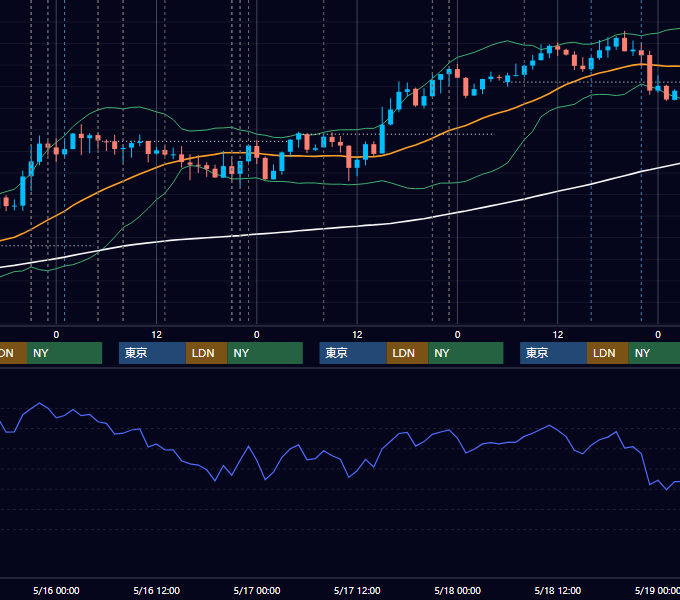This screenshot has width=680, height=600.
Task: Click hour label 12 above 5/18 12:00
Action: (x=558, y=335)
